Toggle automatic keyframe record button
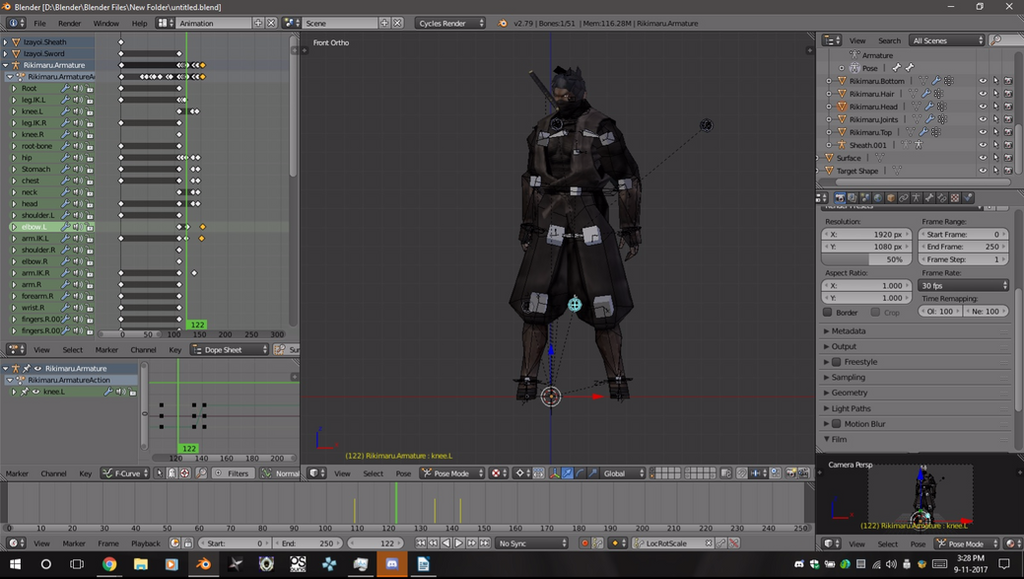 584,543
